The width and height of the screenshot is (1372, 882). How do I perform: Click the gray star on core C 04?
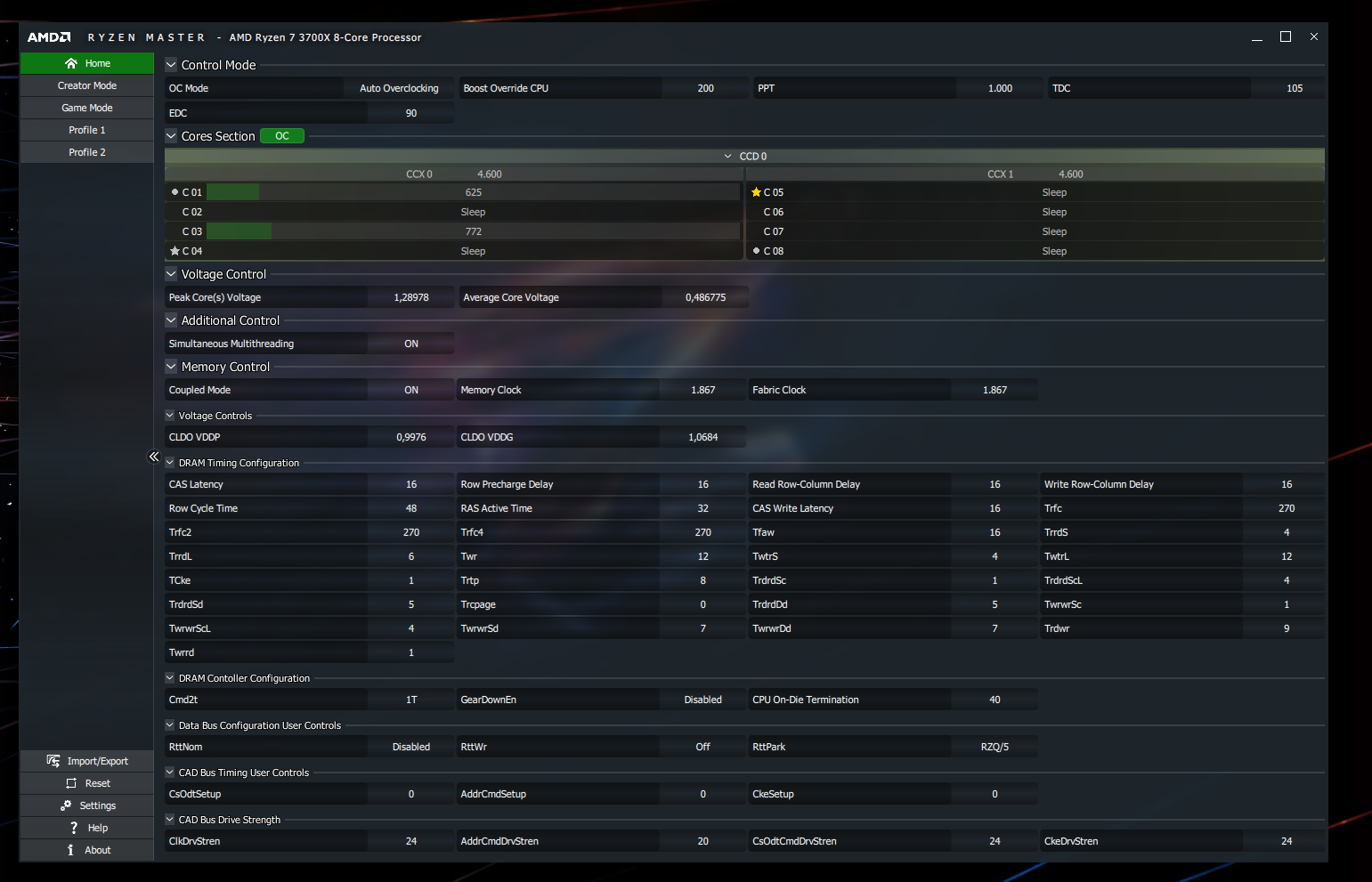point(175,251)
